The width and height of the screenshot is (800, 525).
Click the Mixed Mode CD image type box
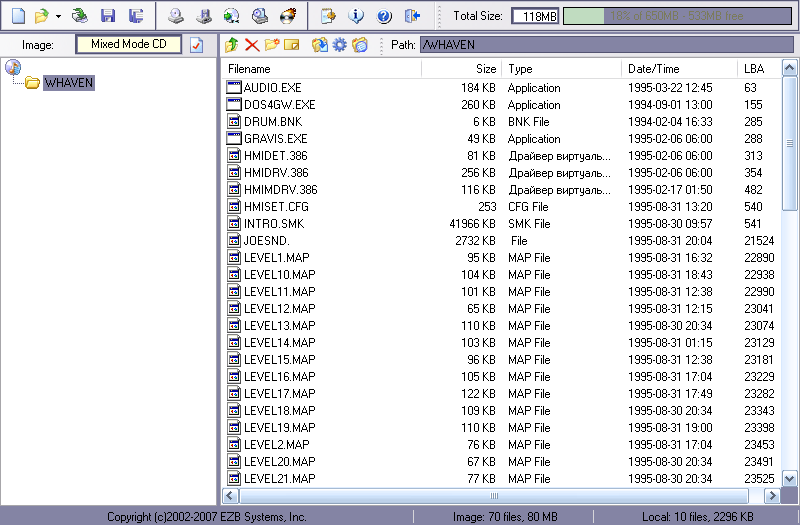(128, 45)
